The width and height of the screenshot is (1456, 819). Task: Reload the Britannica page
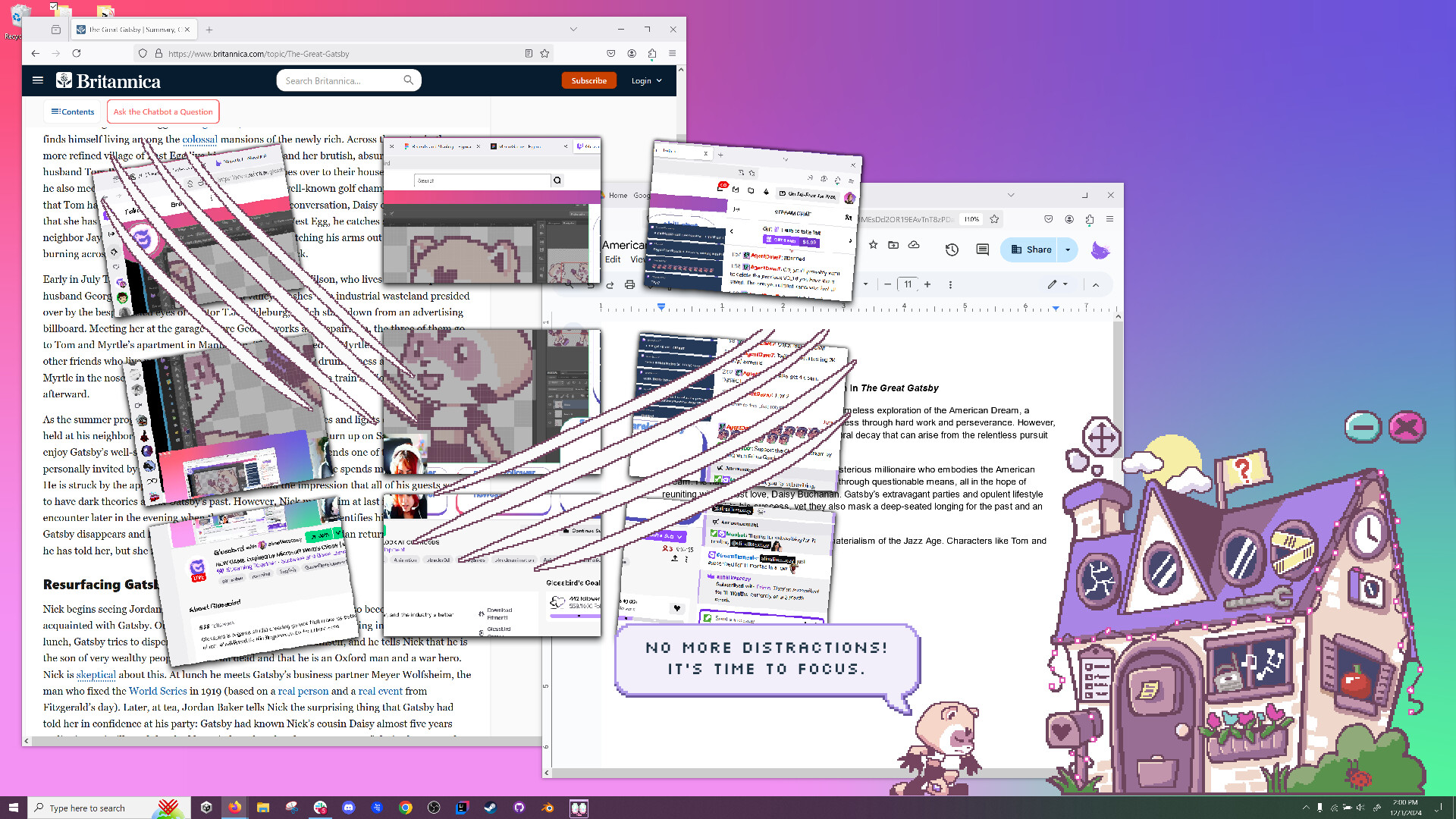click(x=77, y=53)
